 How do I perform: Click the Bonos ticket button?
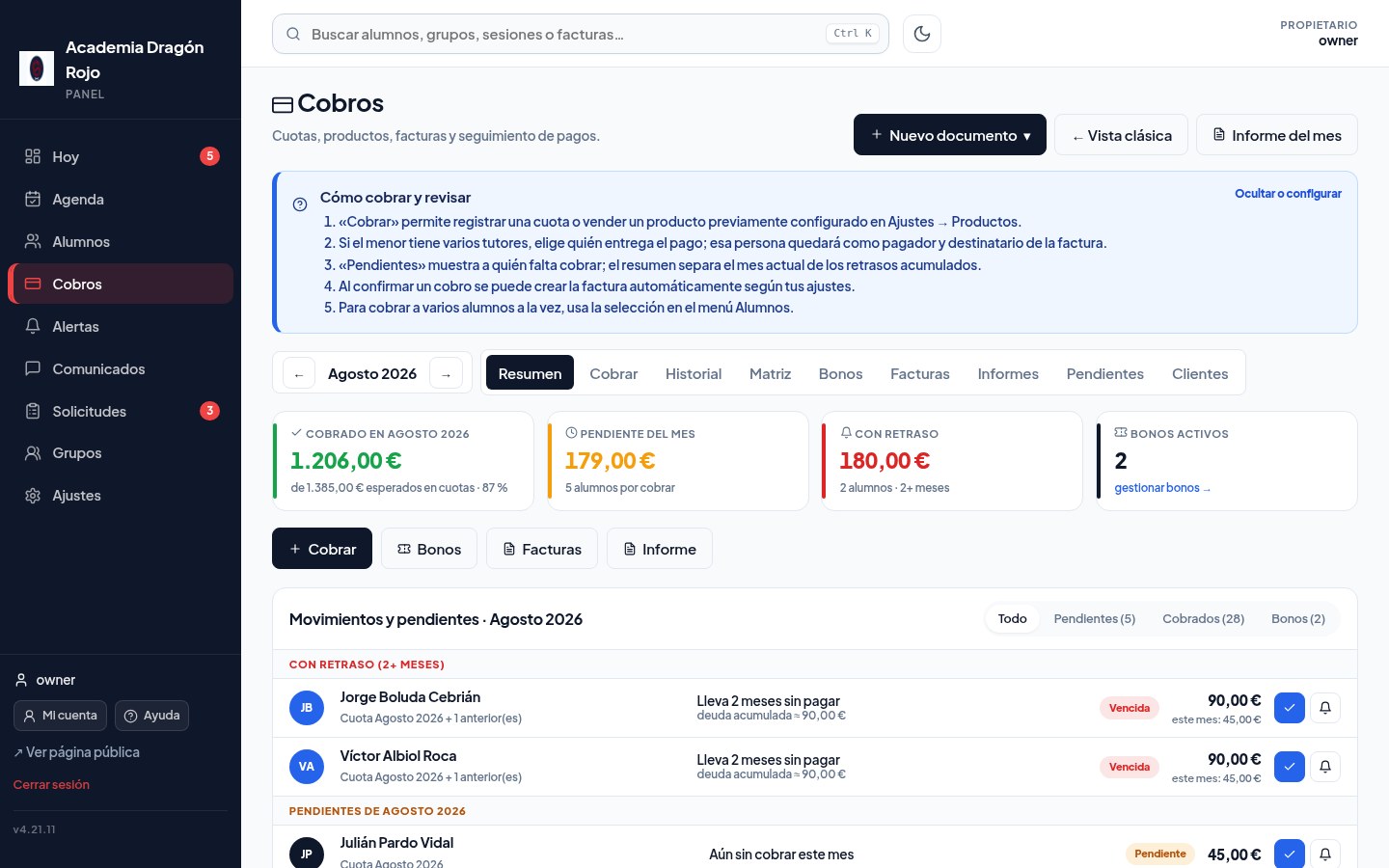(429, 549)
